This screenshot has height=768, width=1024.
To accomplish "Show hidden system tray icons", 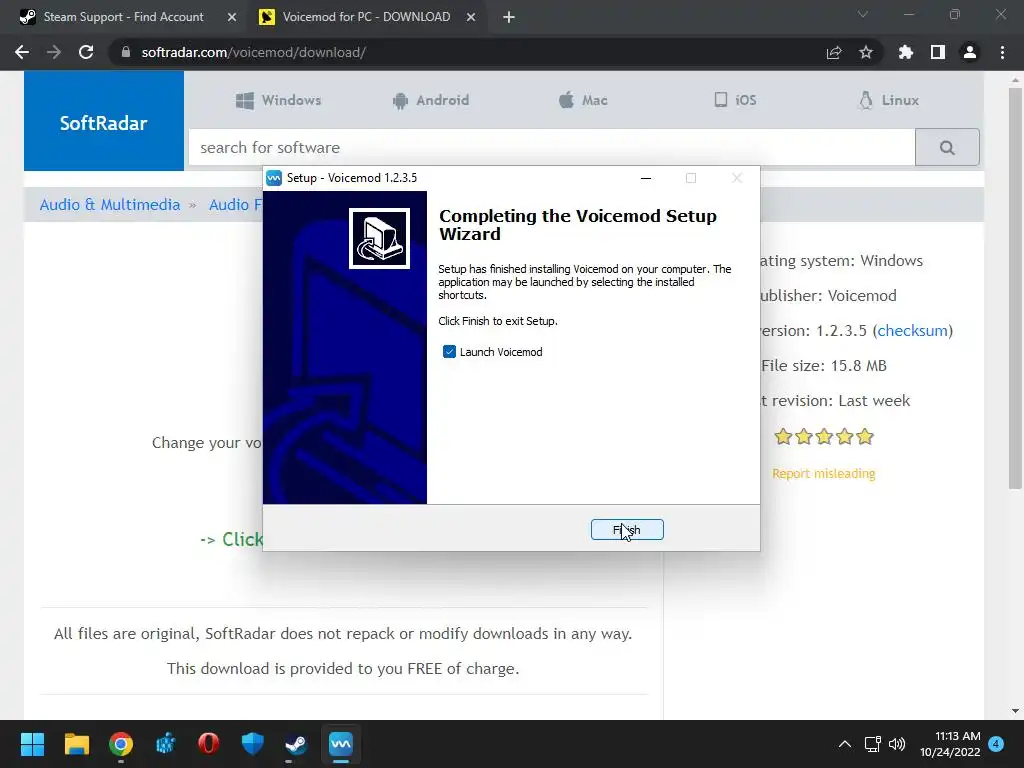I will tap(844, 744).
